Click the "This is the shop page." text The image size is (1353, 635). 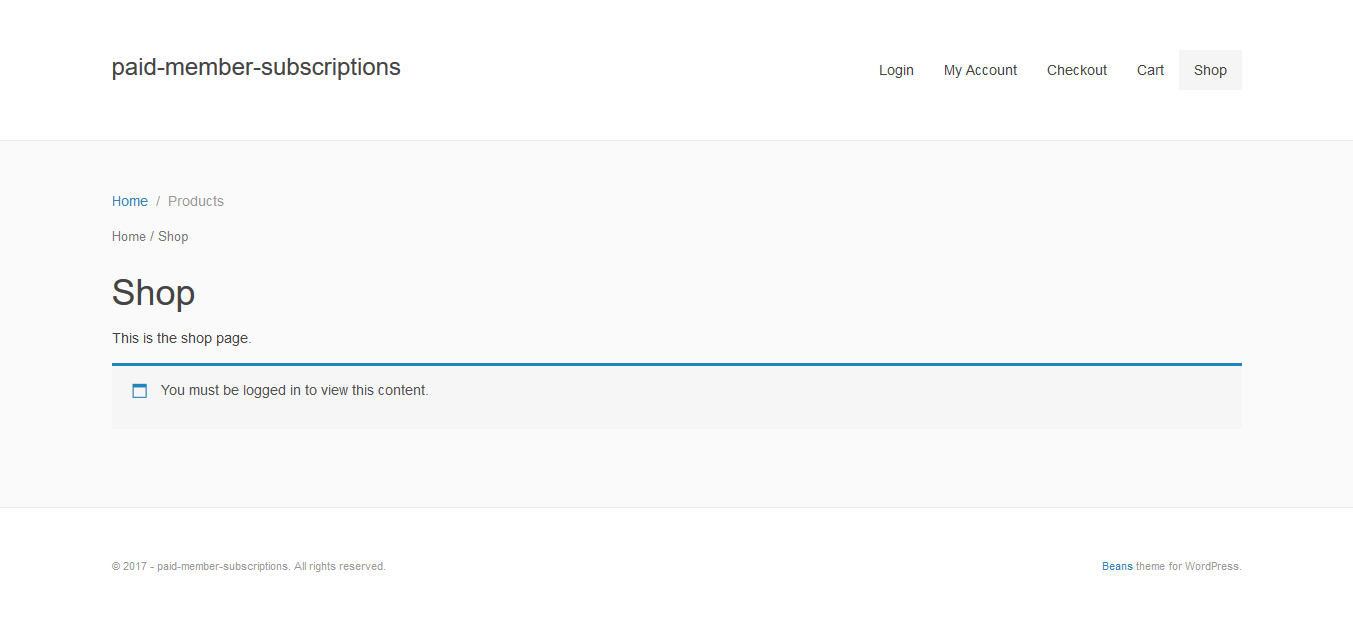pyautogui.click(x=181, y=338)
